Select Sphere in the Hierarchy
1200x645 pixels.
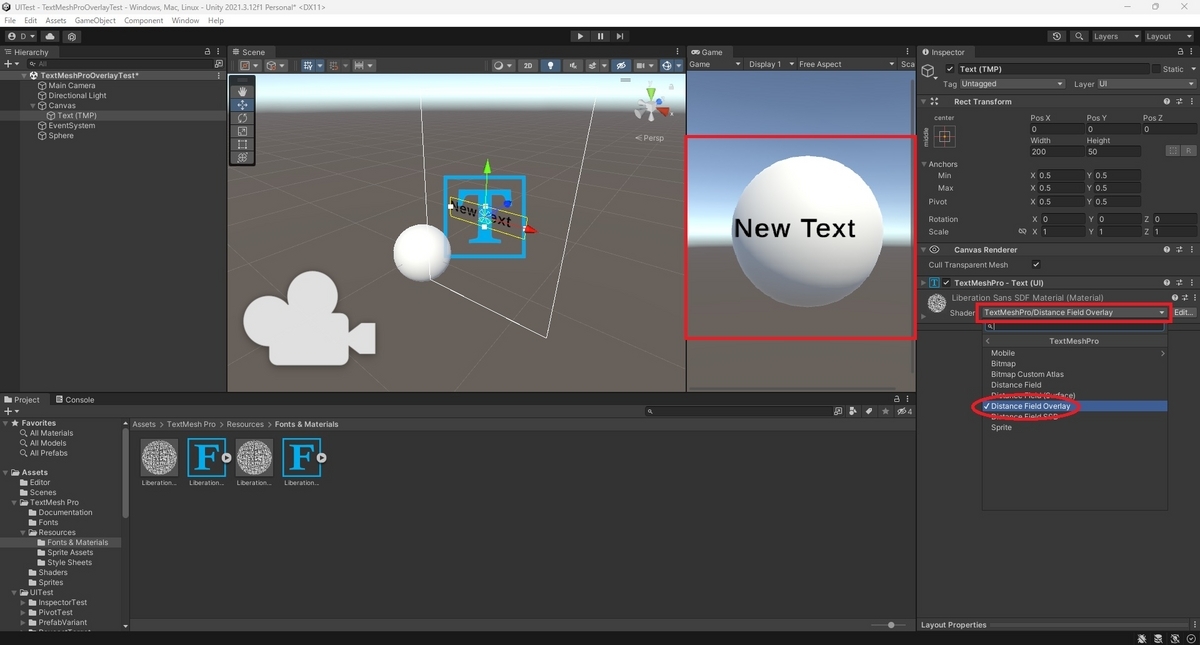[x=61, y=135]
